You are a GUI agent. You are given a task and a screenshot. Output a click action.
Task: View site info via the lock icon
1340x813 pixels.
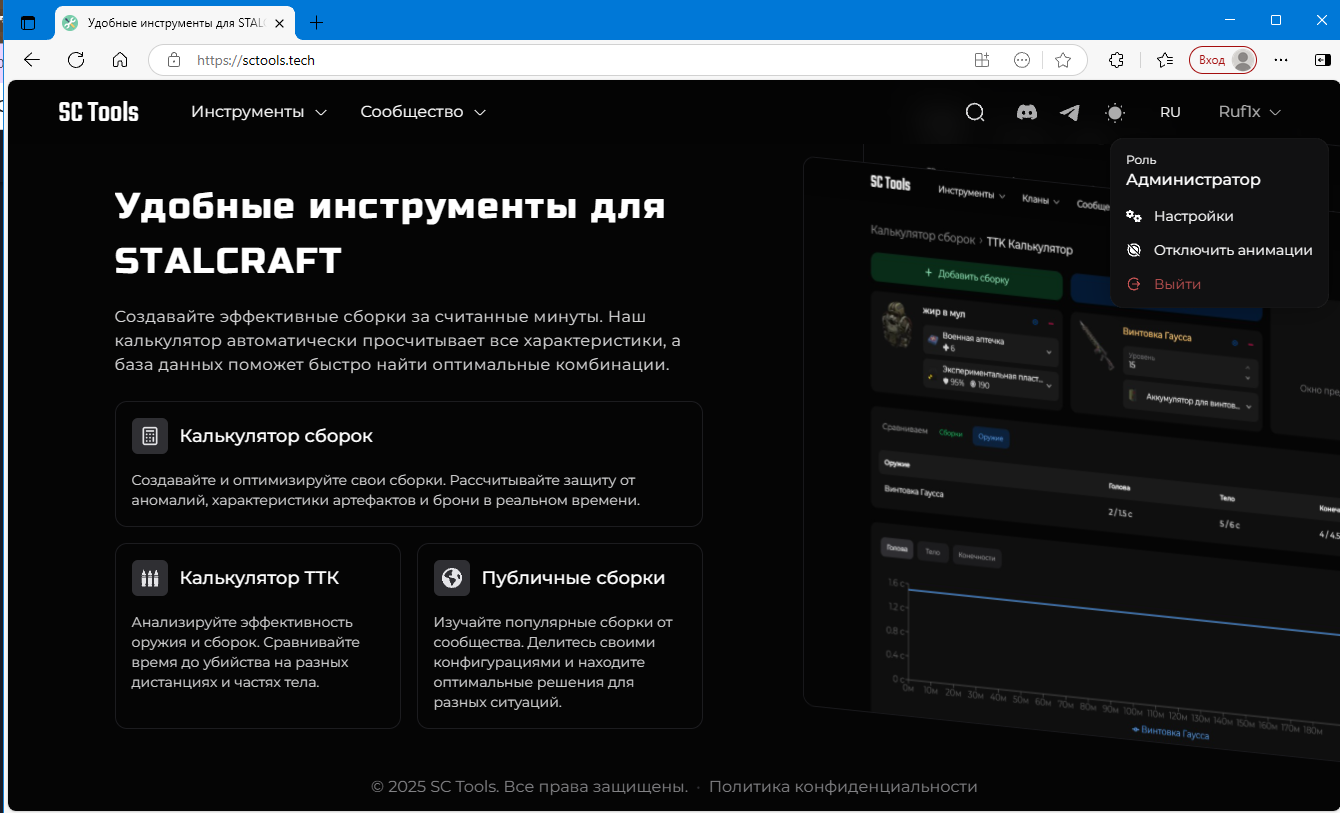point(174,60)
